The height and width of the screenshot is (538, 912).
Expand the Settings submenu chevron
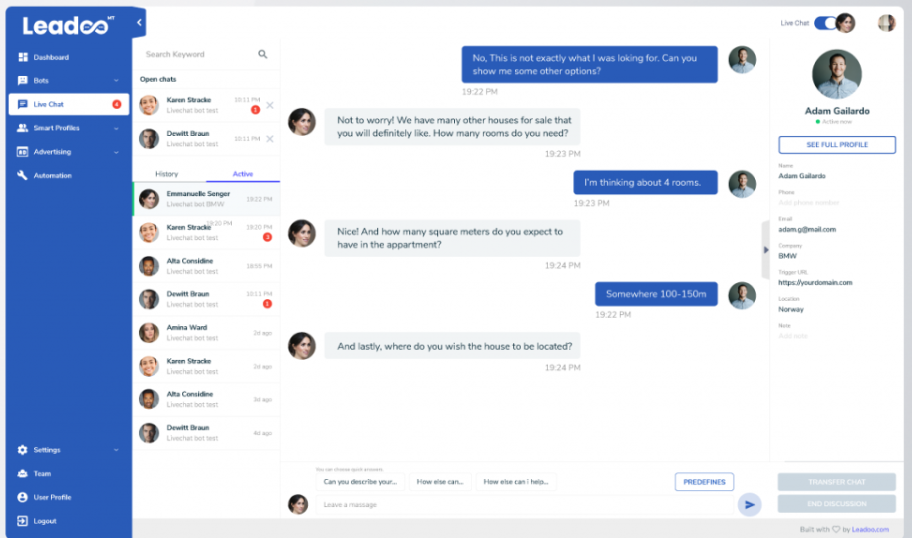pyautogui.click(x=116, y=450)
